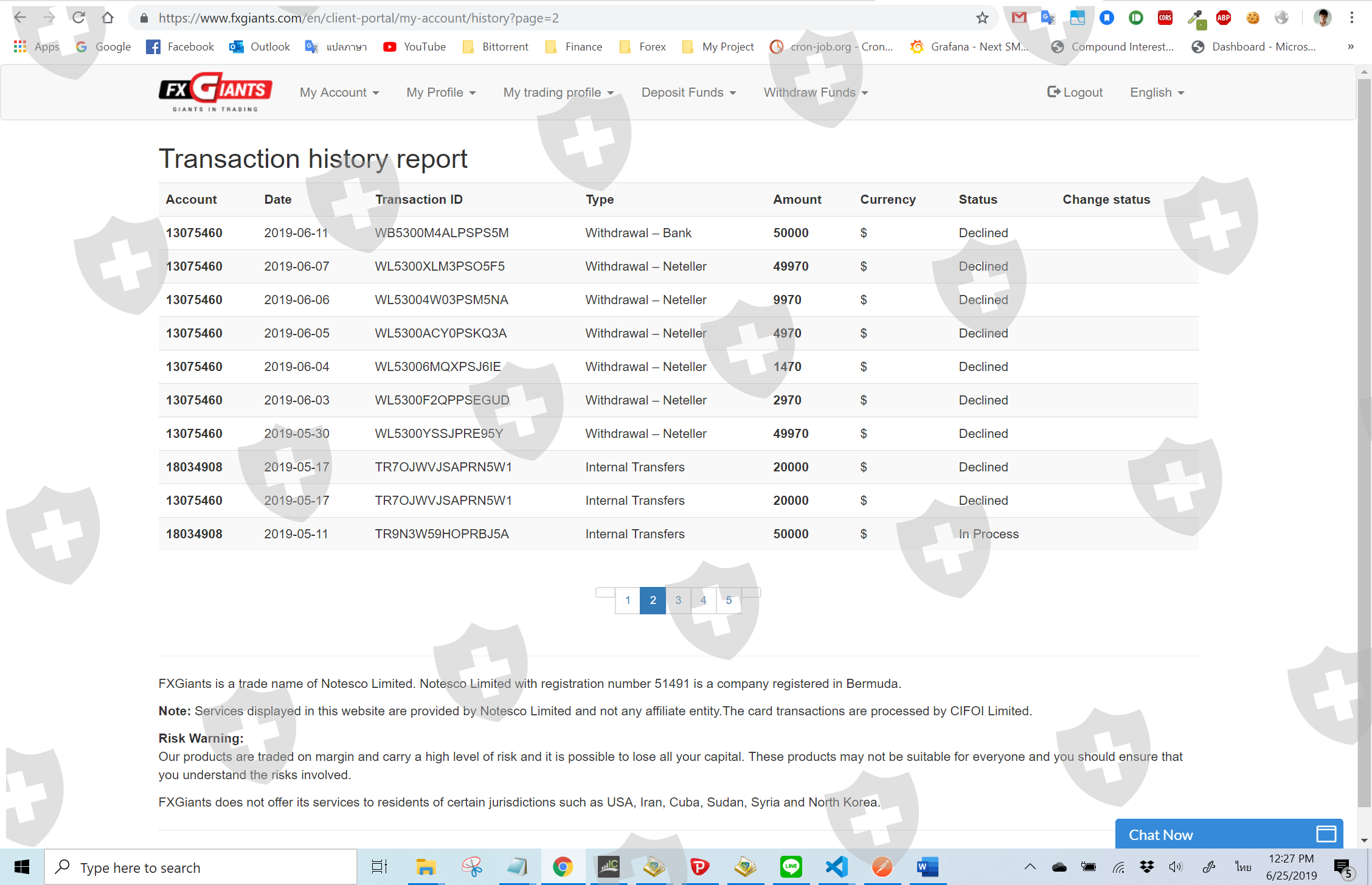Screen dimensions: 1372x885
Task: Click the browser home icon
Action: pyautogui.click(x=108, y=18)
